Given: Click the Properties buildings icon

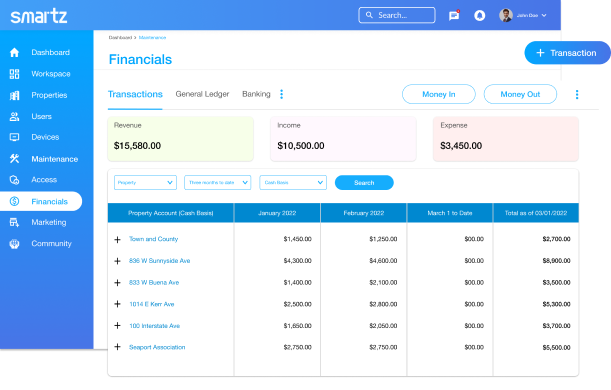Looking at the screenshot, I should pos(14,95).
